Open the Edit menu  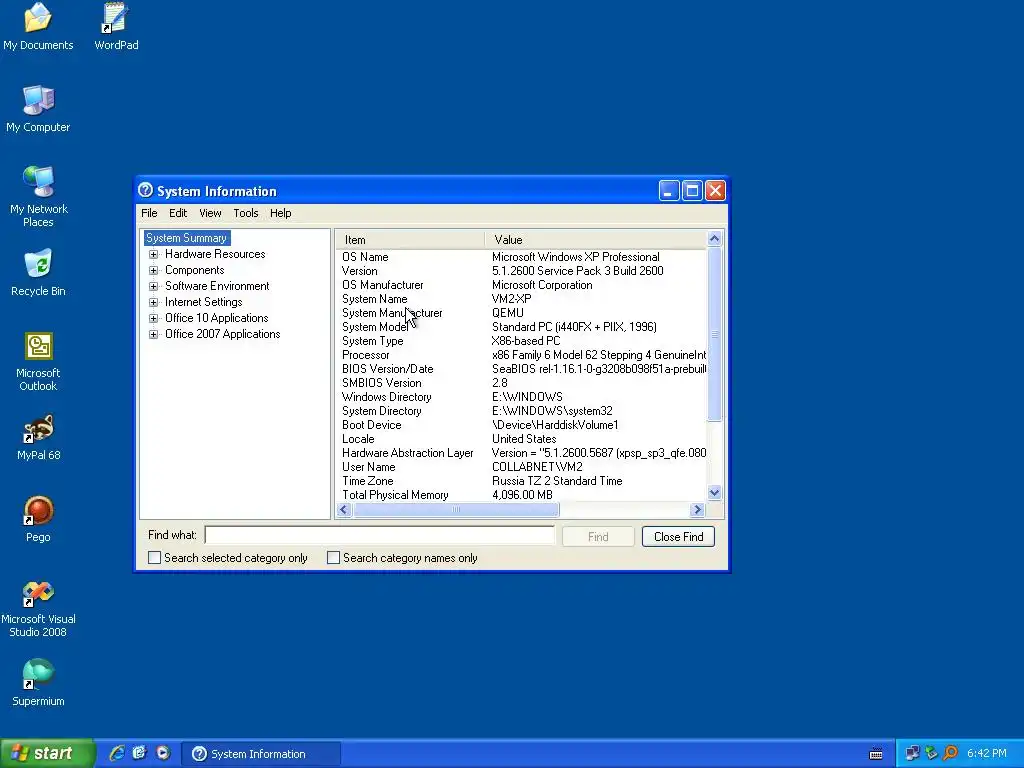178,213
